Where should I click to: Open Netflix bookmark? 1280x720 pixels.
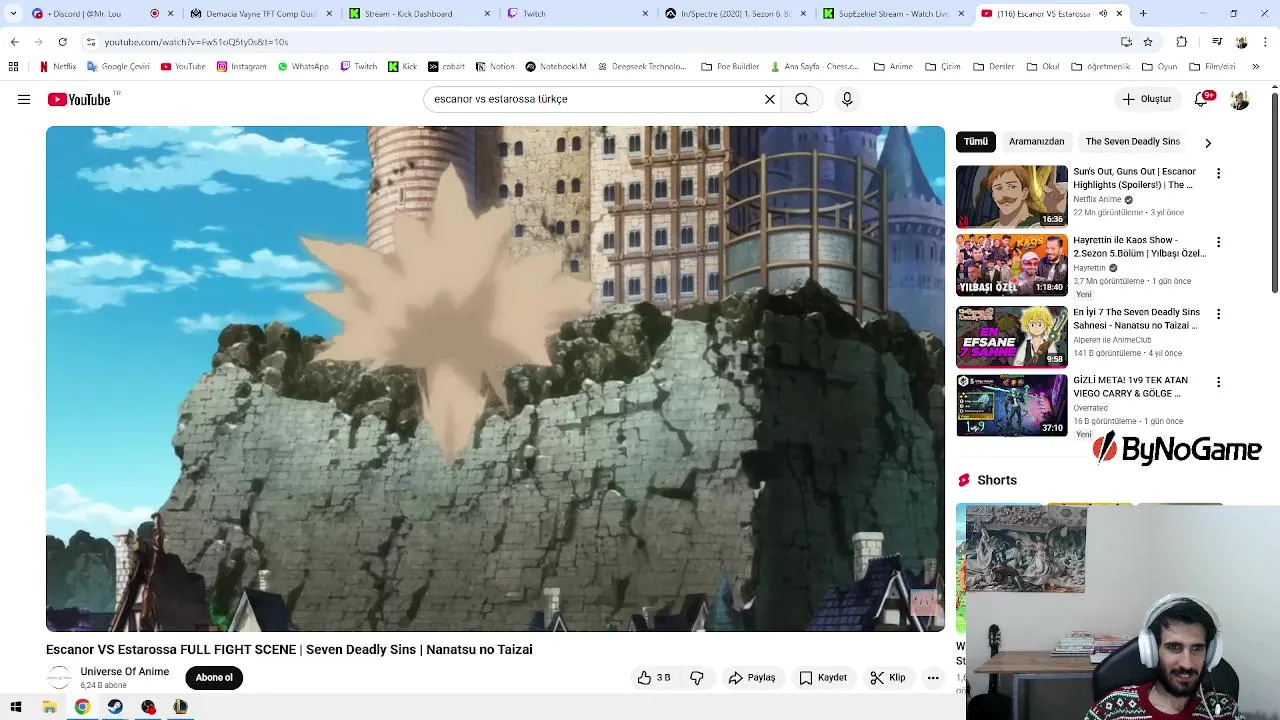tap(58, 67)
